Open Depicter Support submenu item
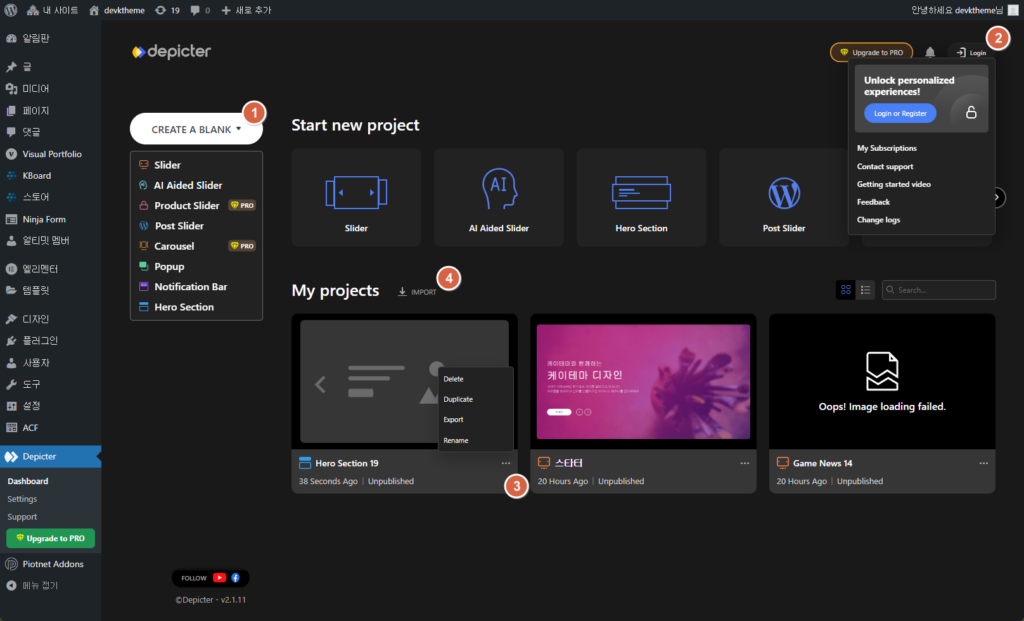Screen dimensions: 1024x621 22,517
